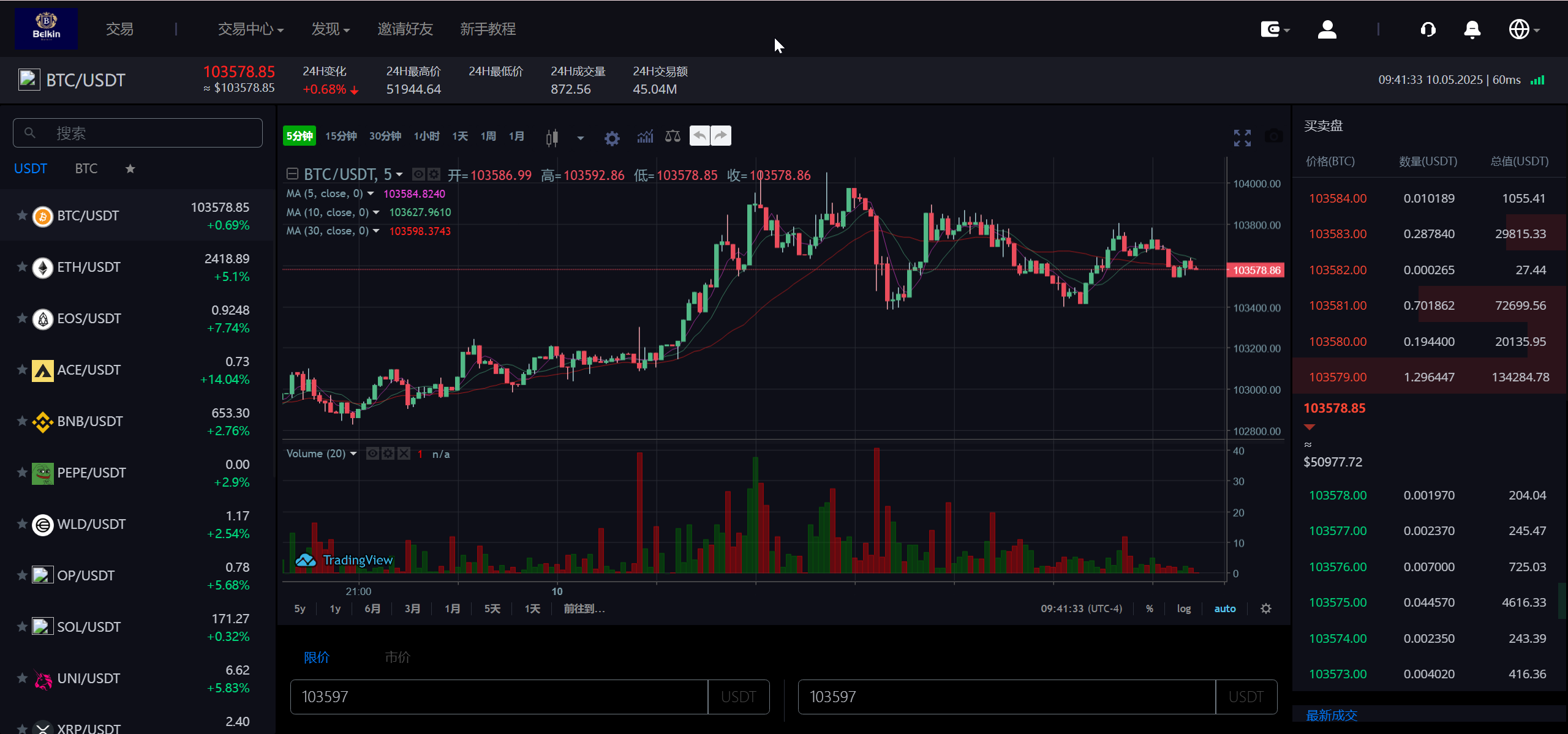The height and width of the screenshot is (734, 1568).
Task: Click the 前往到 go-to-date button
Action: pos(582,609)
